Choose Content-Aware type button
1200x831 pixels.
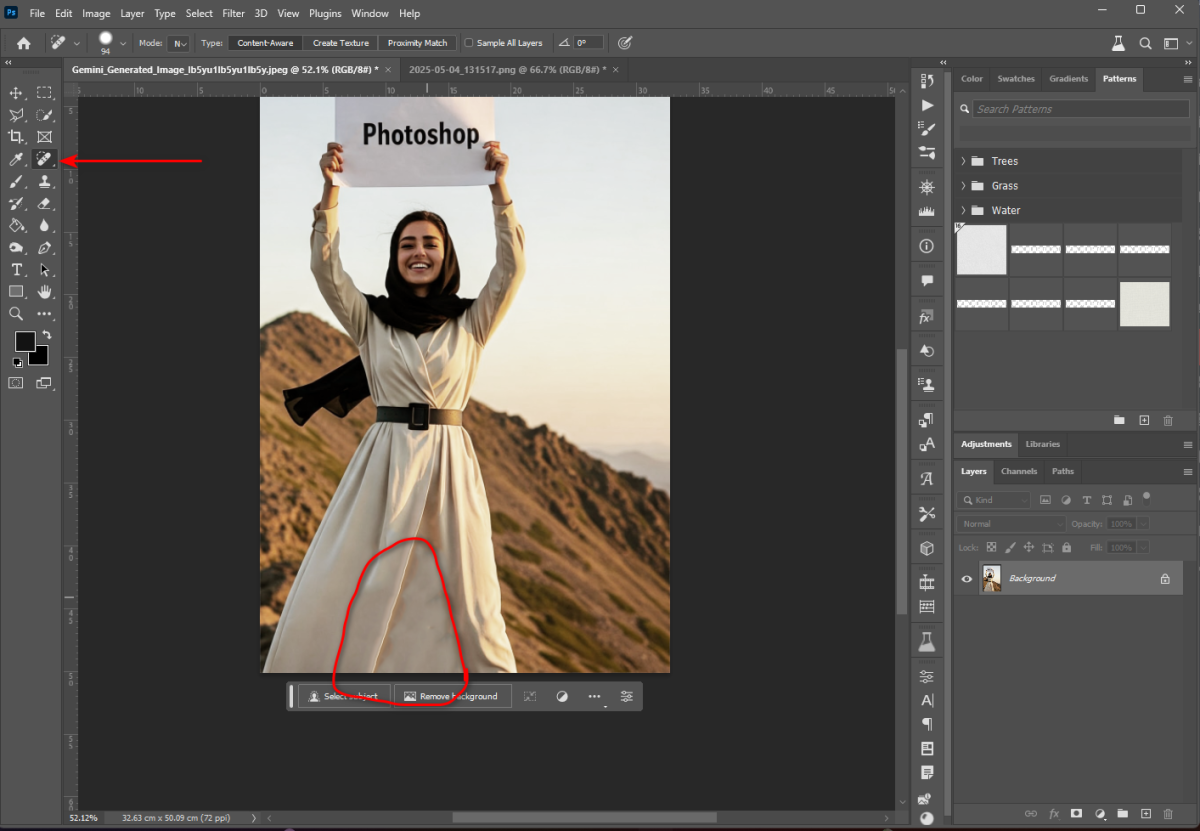click(266, 43)
